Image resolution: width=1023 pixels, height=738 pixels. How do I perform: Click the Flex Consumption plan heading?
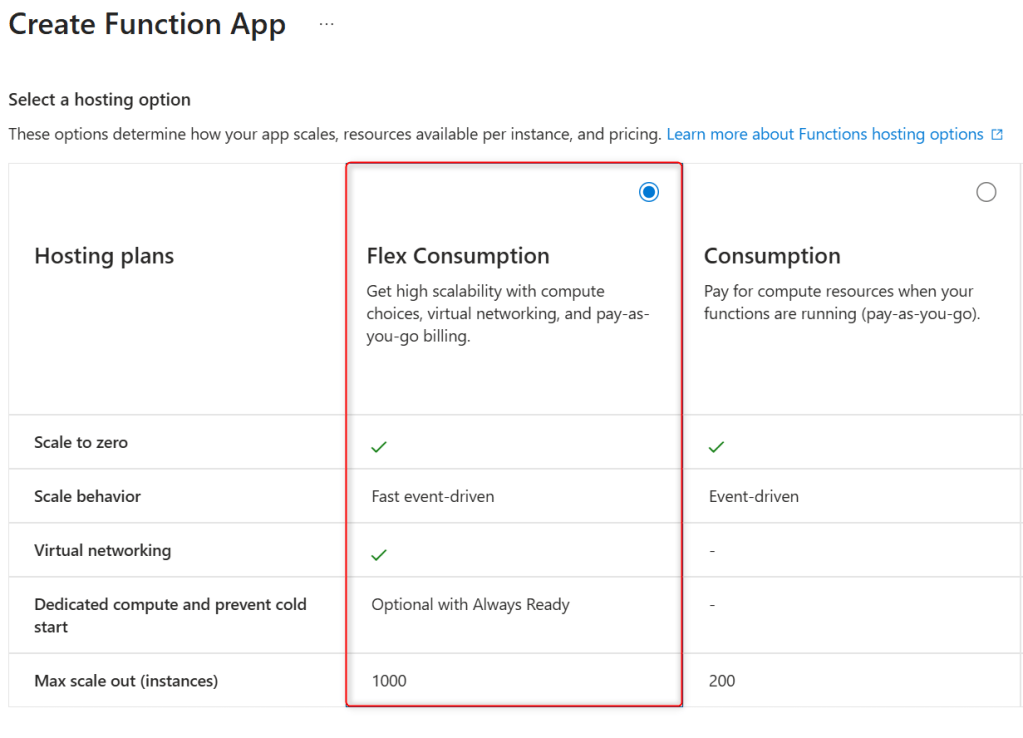(x=458, y=256)
